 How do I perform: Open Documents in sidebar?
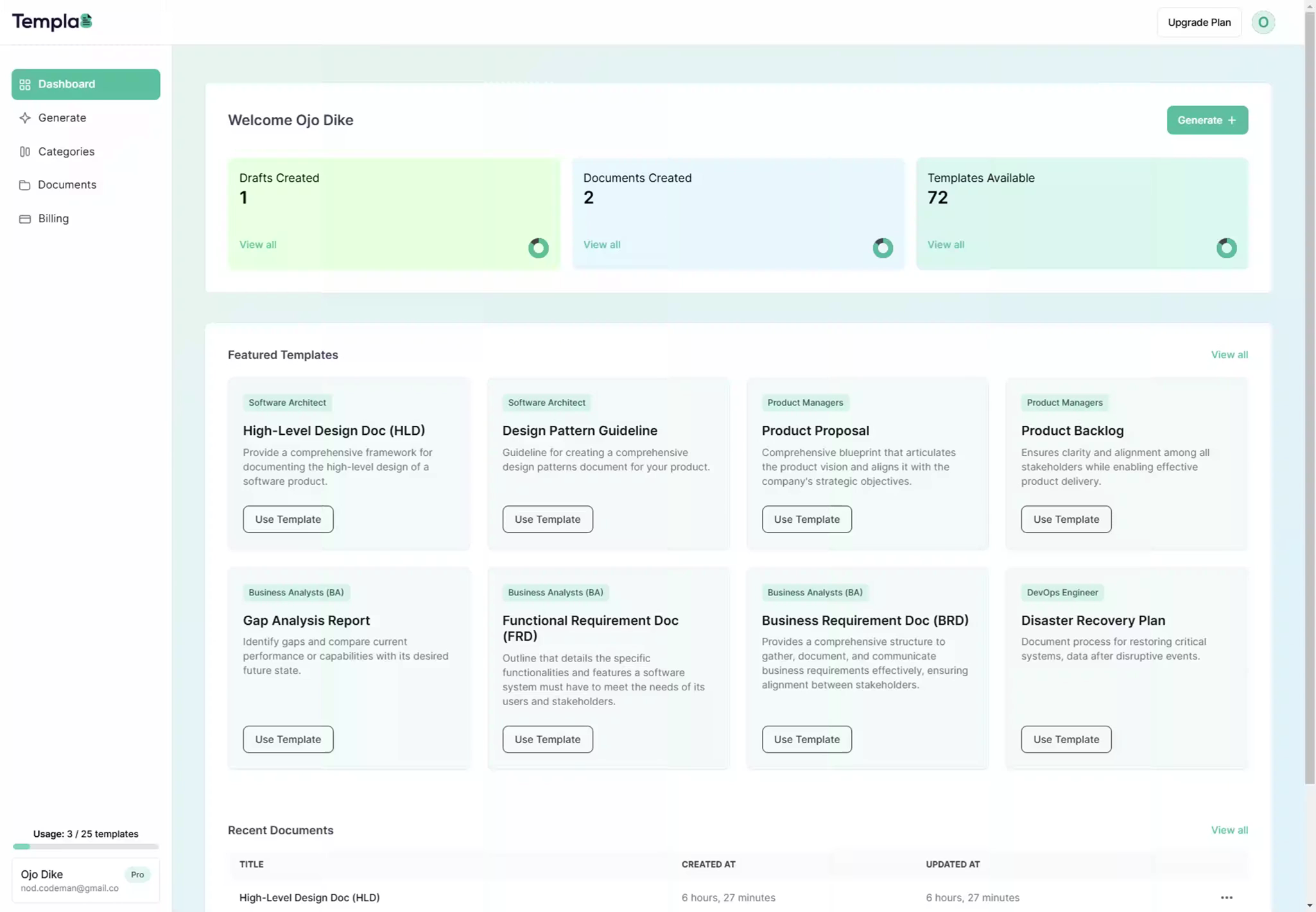tap(85, 185)
